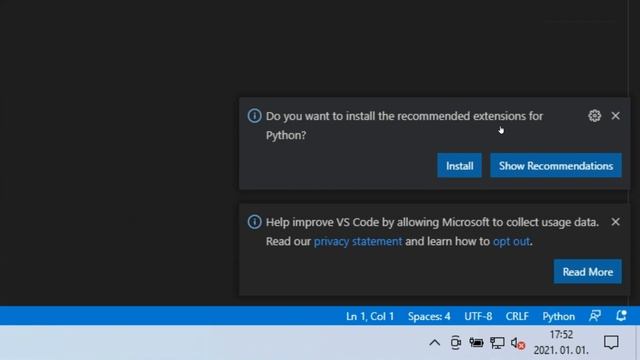This screenshot has height=360, width=640.
Task: Open the Read More button
Action: [587, 272]
